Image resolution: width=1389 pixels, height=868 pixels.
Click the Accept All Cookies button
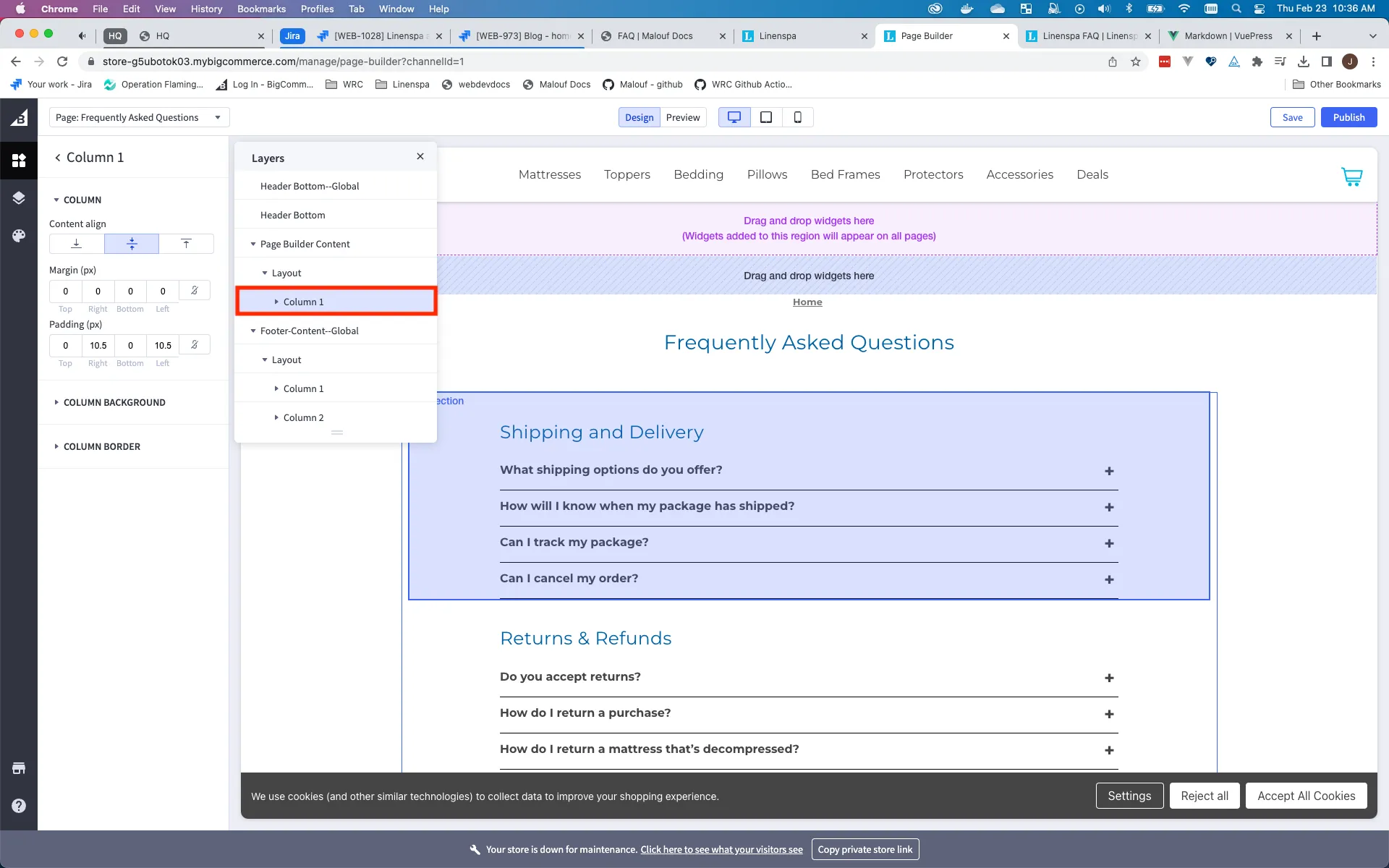[x=1306, y=795]
